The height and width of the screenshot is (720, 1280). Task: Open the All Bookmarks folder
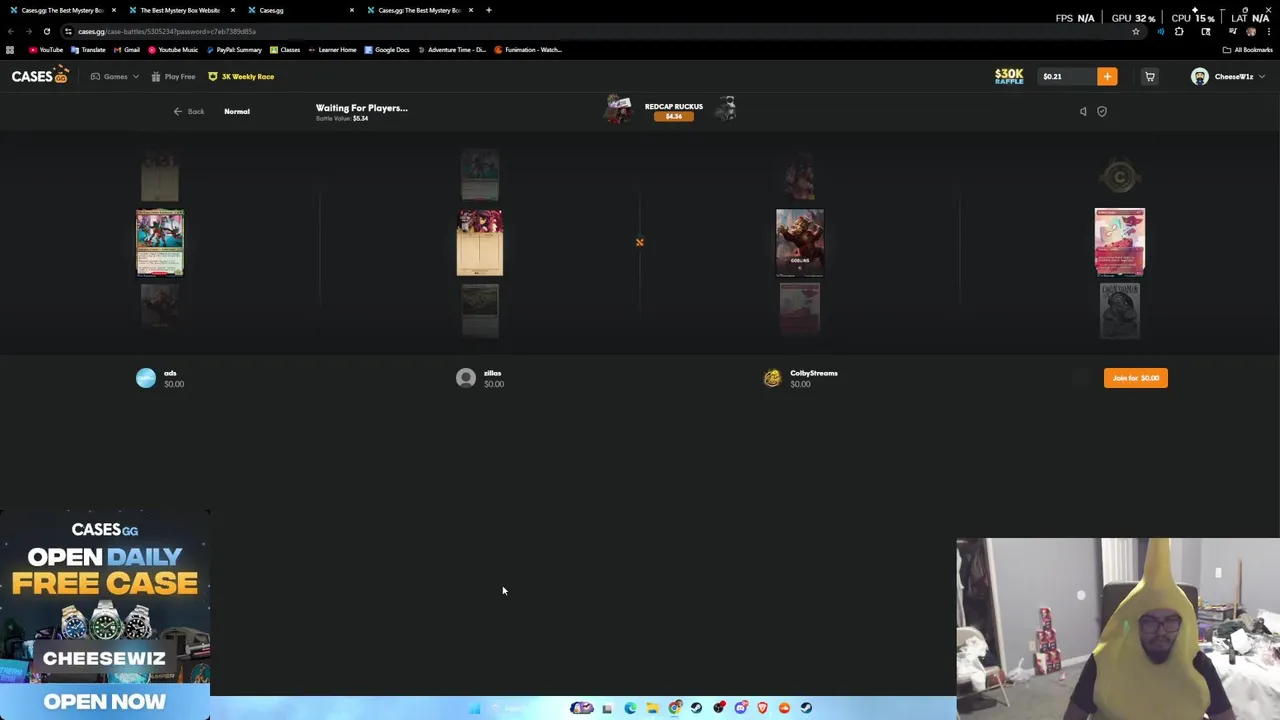(1248, 50)
